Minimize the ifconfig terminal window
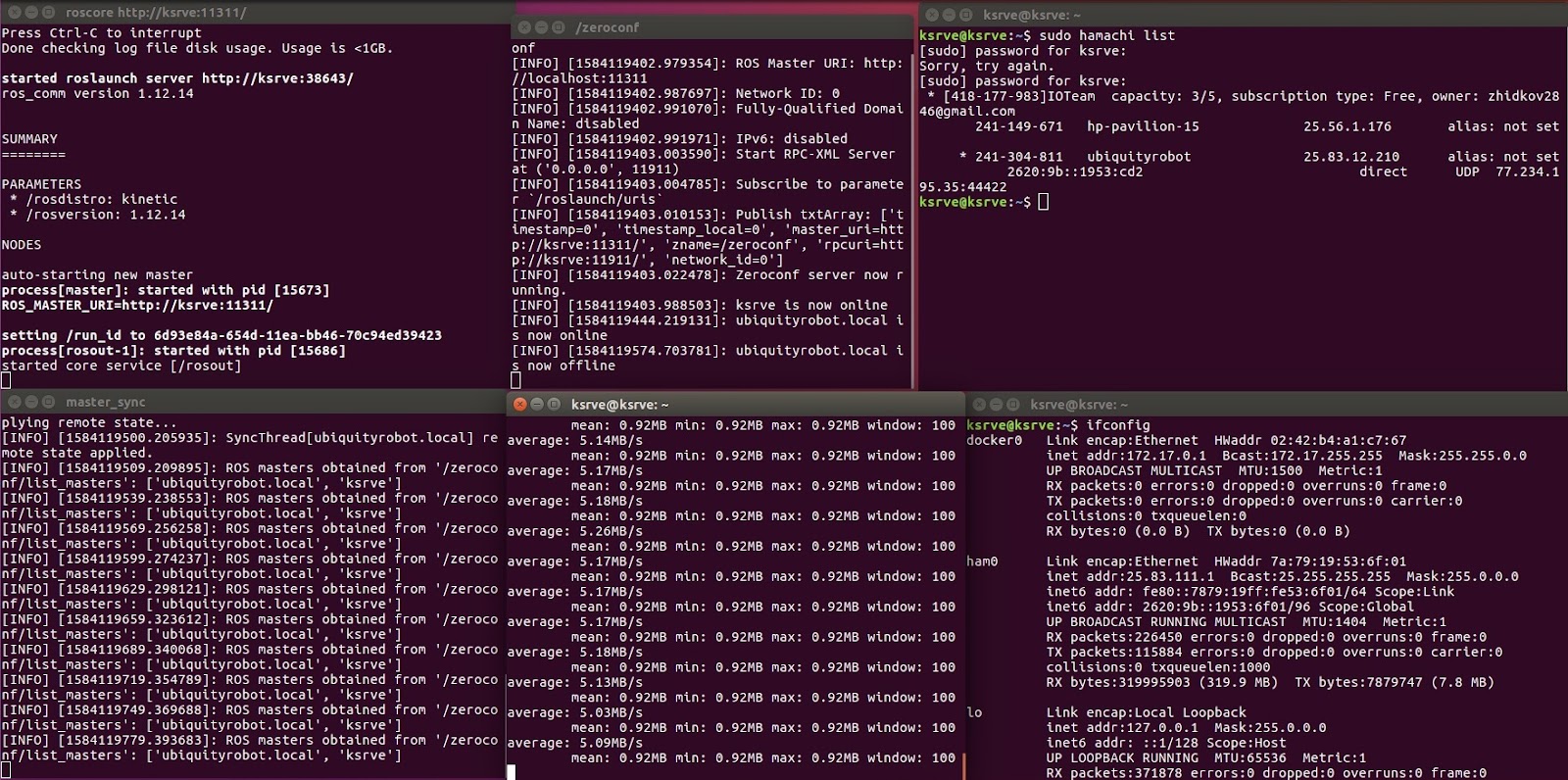This screenshot has width=1568, height=780. point(996,404)
